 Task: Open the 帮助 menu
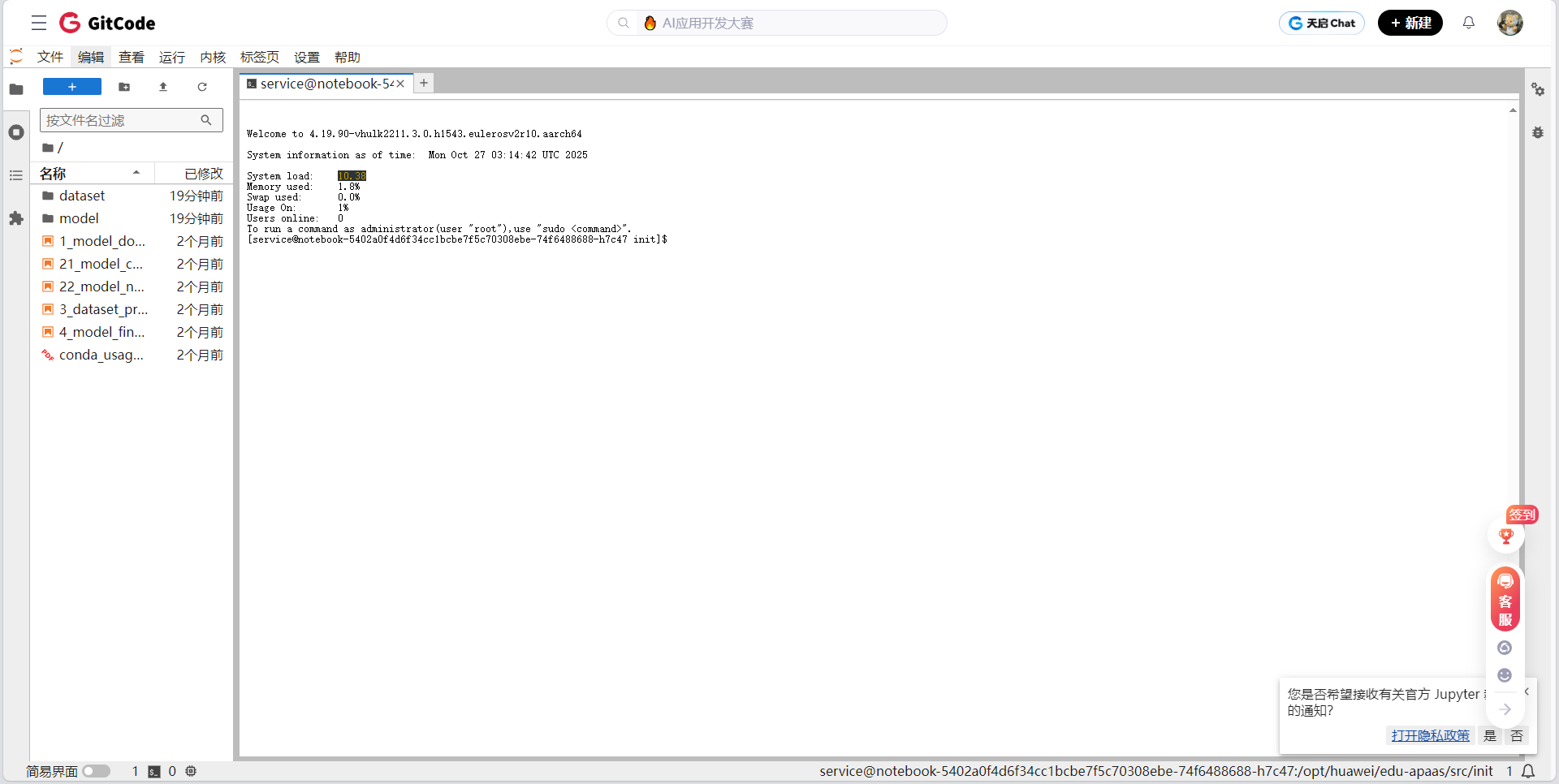coord(348,57)
